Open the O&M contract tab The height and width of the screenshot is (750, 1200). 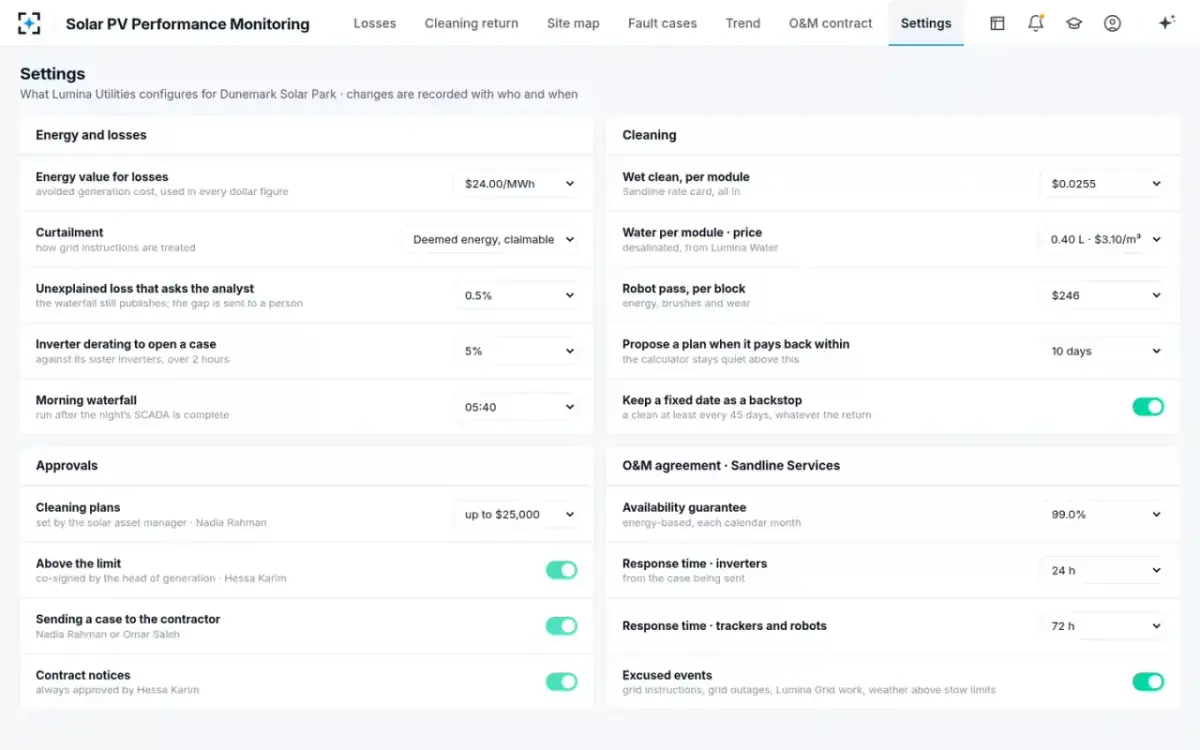830,23
